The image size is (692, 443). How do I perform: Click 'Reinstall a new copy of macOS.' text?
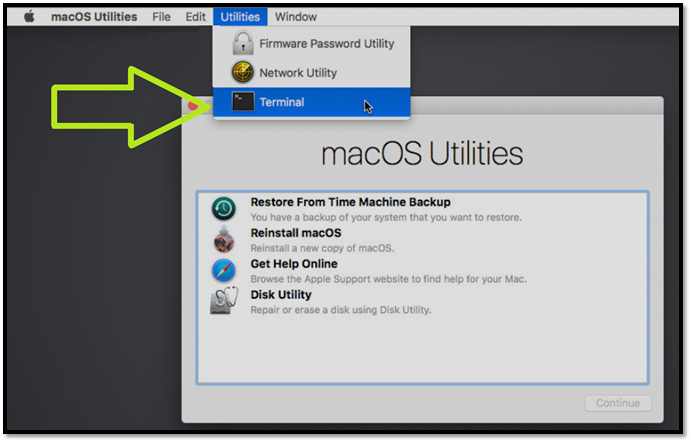[x=322, y=248]
